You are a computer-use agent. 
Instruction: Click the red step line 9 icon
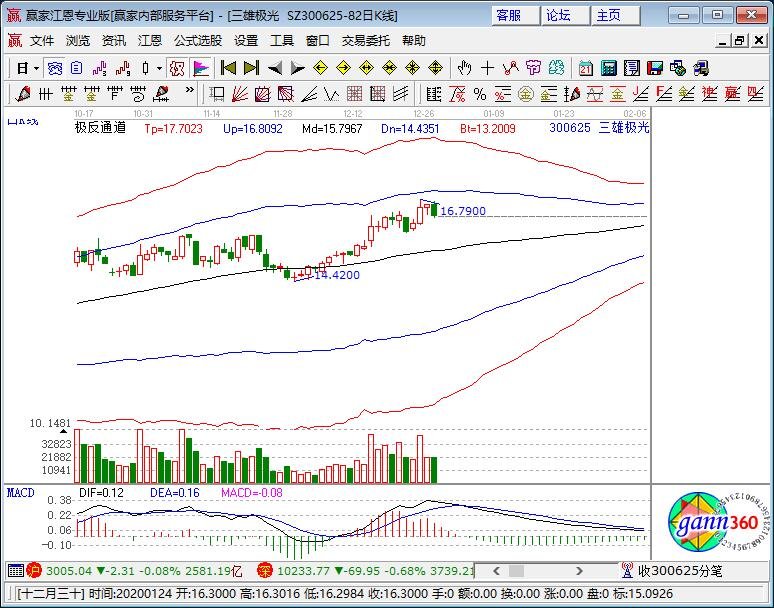tap(122, 68)
